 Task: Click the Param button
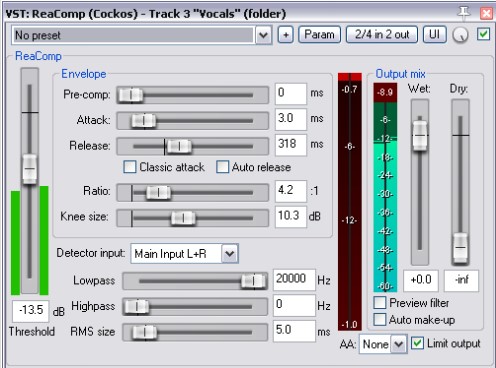pyautogui.click(x=319, y=35)
